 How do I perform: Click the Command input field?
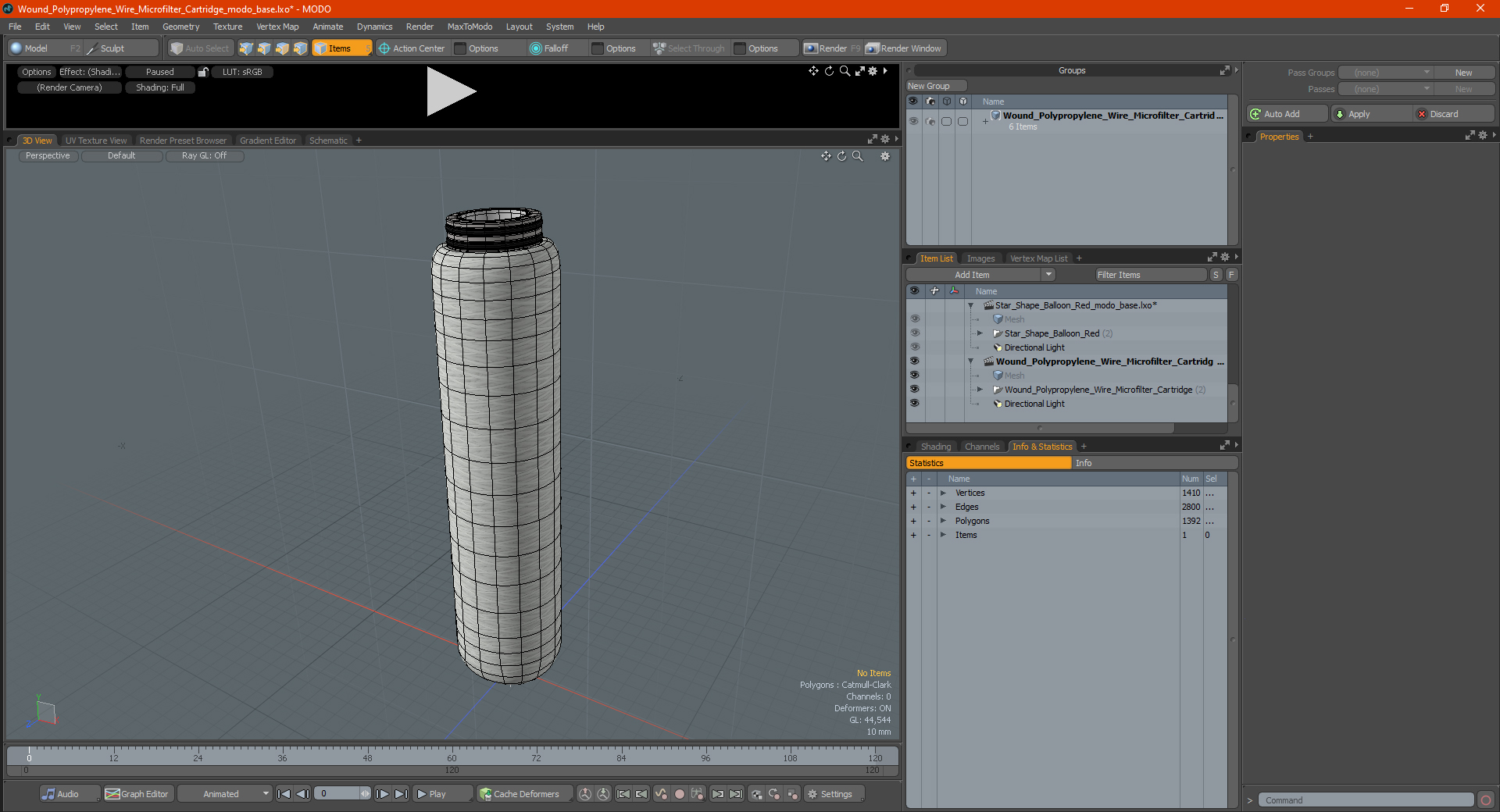(1366, 800)
